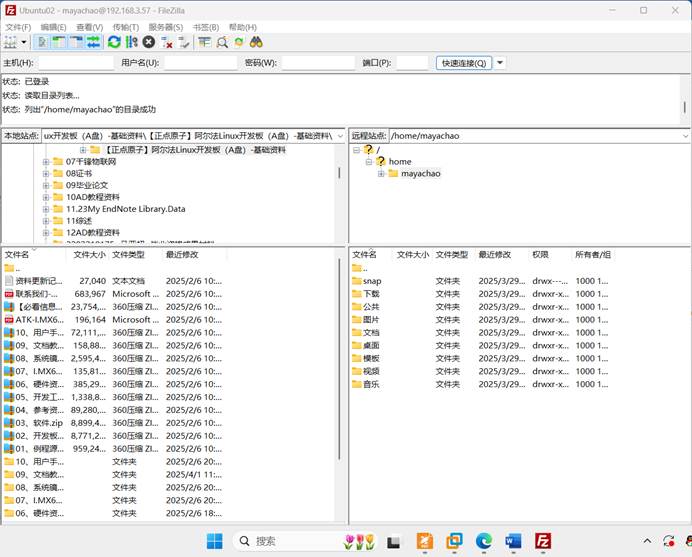Viewport: 692px width, 557px height.
Task: Click the taskbar 搜索 search box
Action: [x=306, y=541]
